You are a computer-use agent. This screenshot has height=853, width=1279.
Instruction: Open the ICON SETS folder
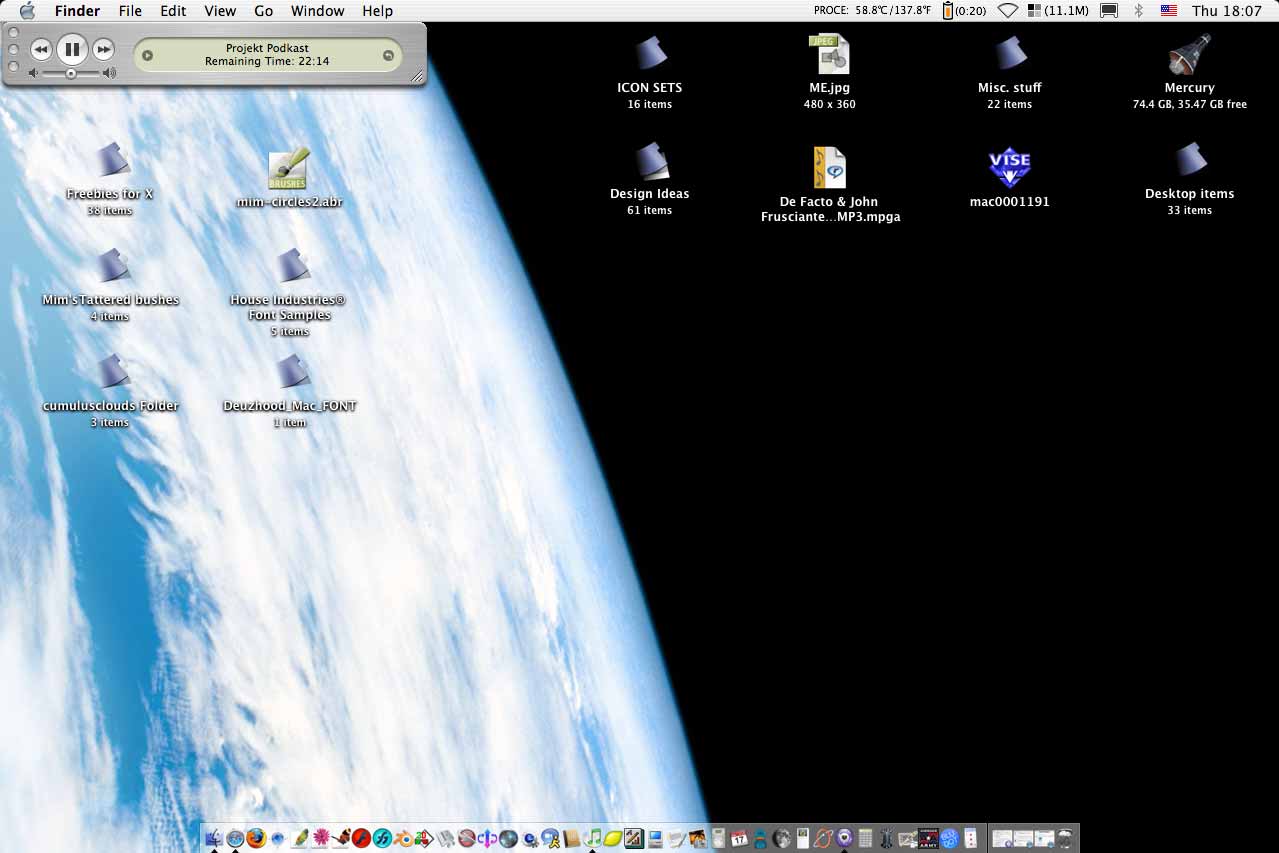(650, 55)
